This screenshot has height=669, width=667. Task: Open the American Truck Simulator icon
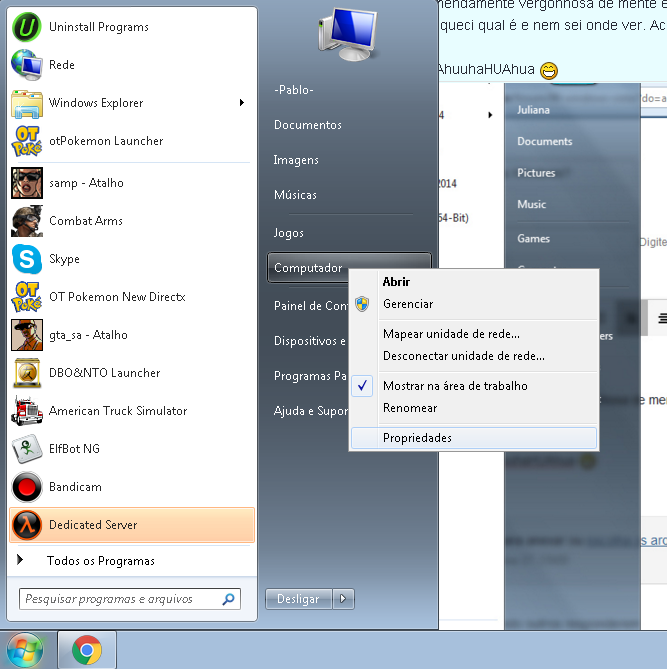(26, 411)
